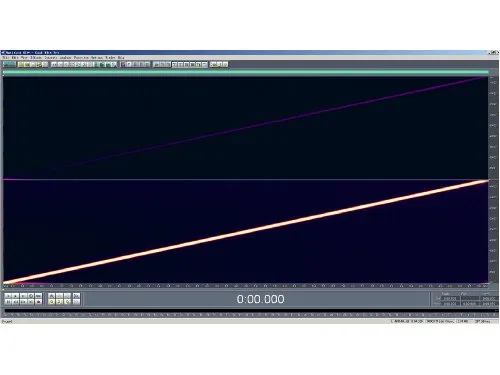This screenshot has height=375, width=500.
Task: Click the time ruler below the spectrogram
Action: point(246,286)
